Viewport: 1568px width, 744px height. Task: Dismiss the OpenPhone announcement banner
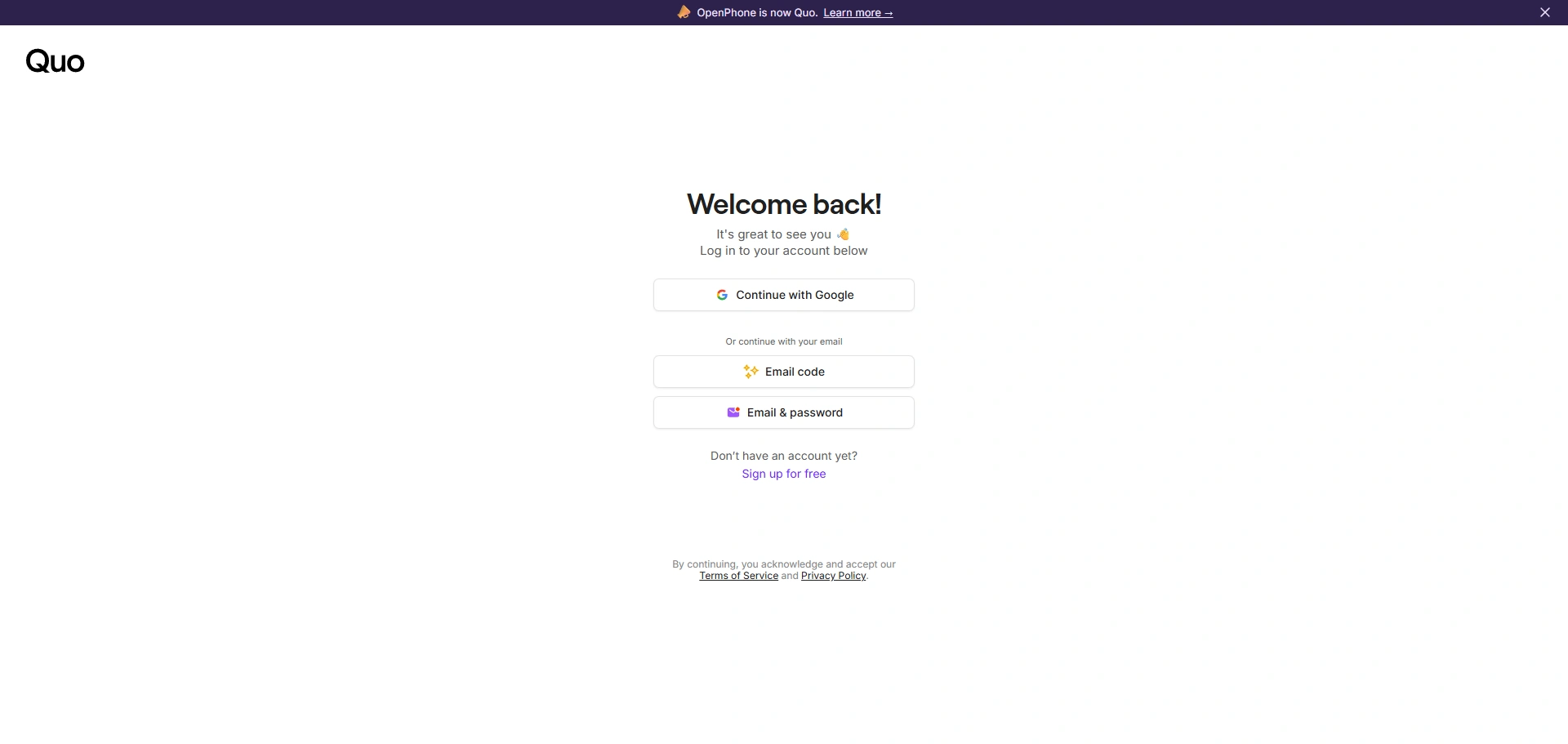tap(1545, 12)
